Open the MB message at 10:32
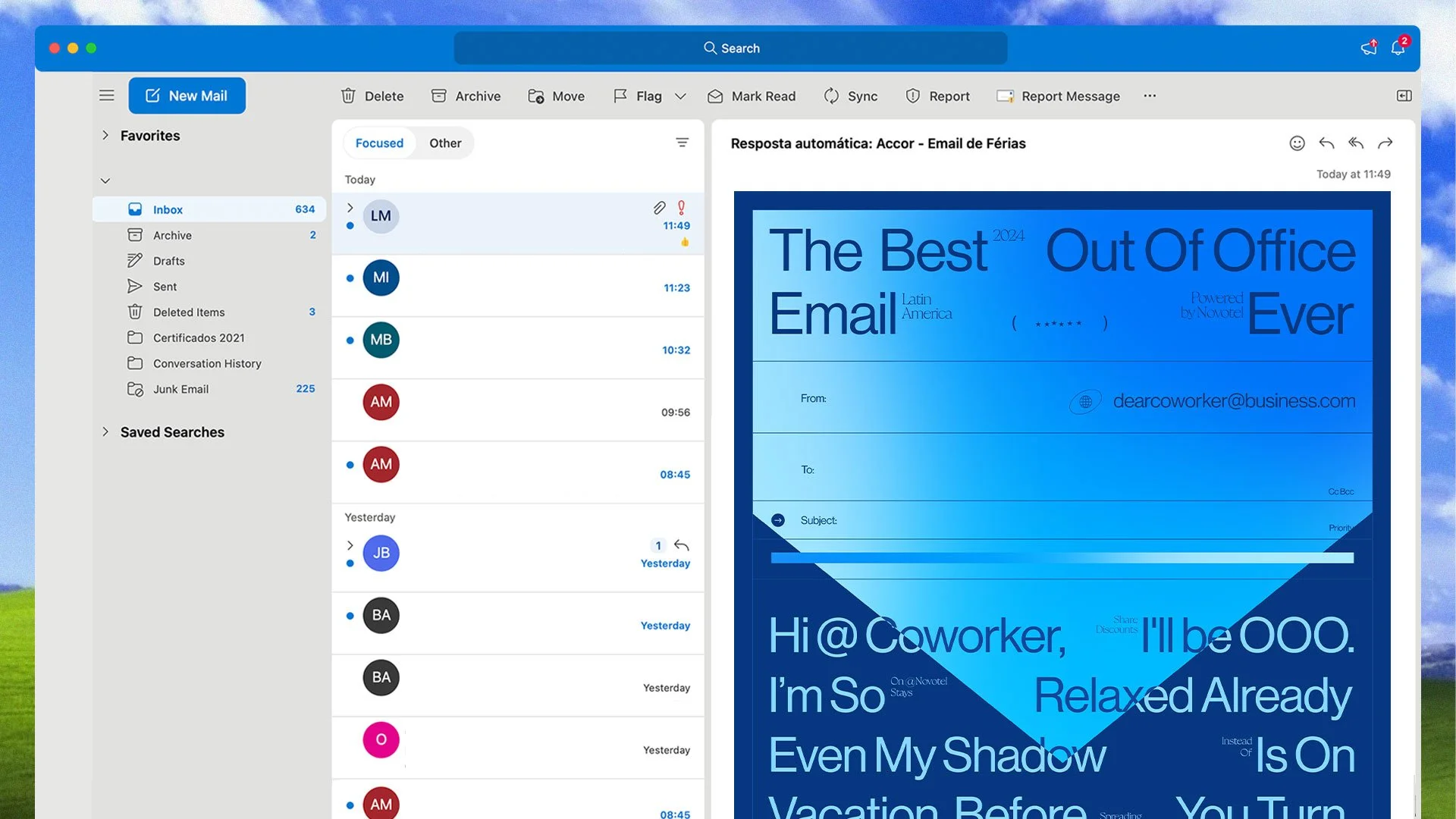This screenshot has width=1456, height=819. [518, 348]
